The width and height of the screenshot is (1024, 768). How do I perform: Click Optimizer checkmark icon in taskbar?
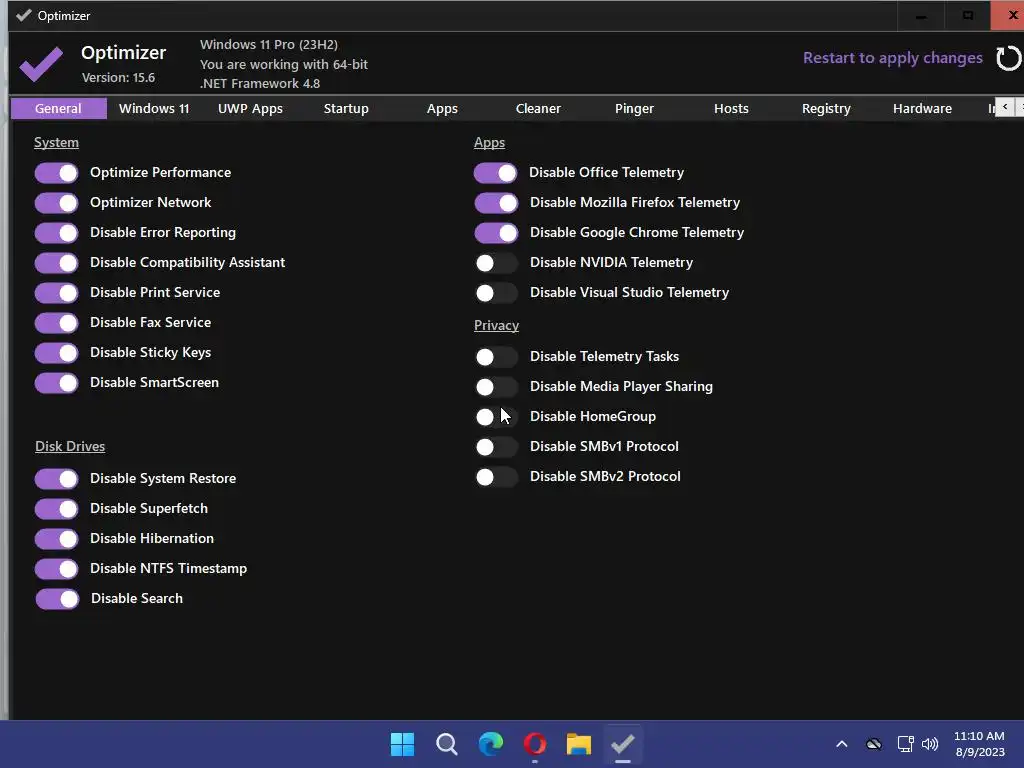tap(622, 744)
